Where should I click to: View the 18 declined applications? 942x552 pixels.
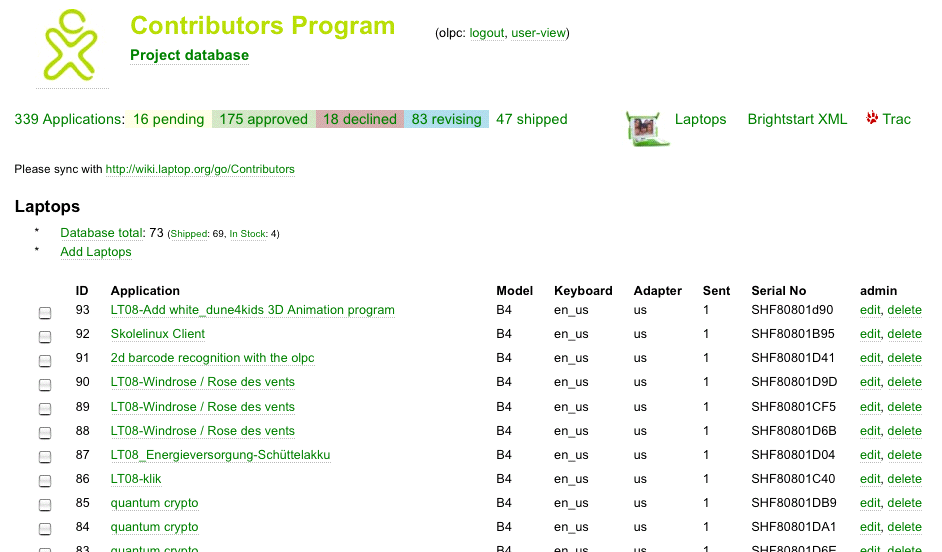359,119
